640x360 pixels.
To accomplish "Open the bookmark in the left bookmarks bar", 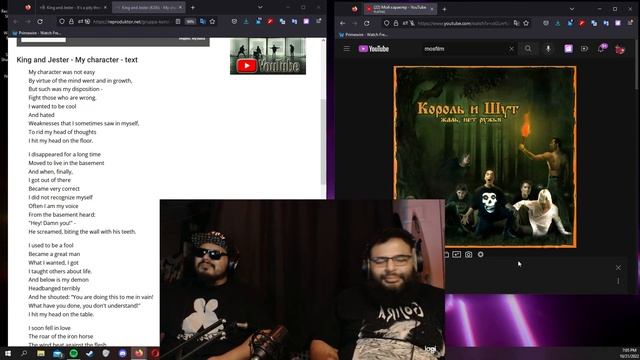I will (36, 33).
